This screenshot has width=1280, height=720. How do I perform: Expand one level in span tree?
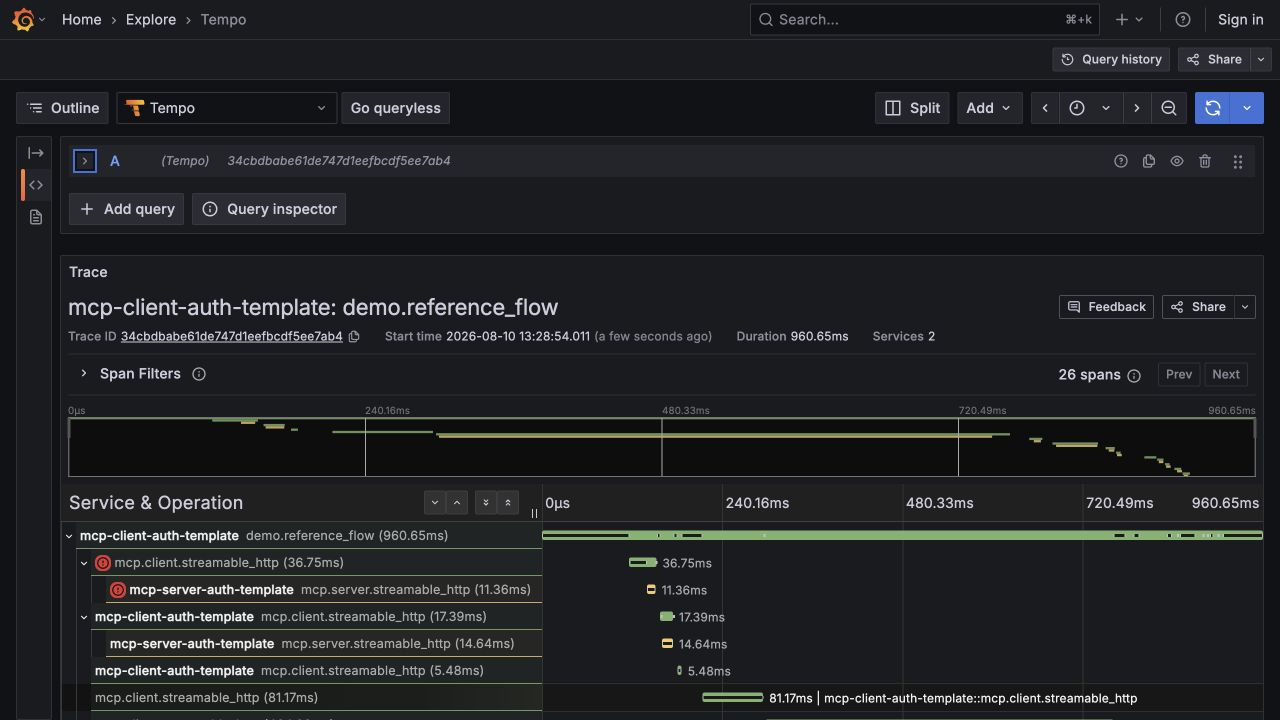click(x=434, y=503)
